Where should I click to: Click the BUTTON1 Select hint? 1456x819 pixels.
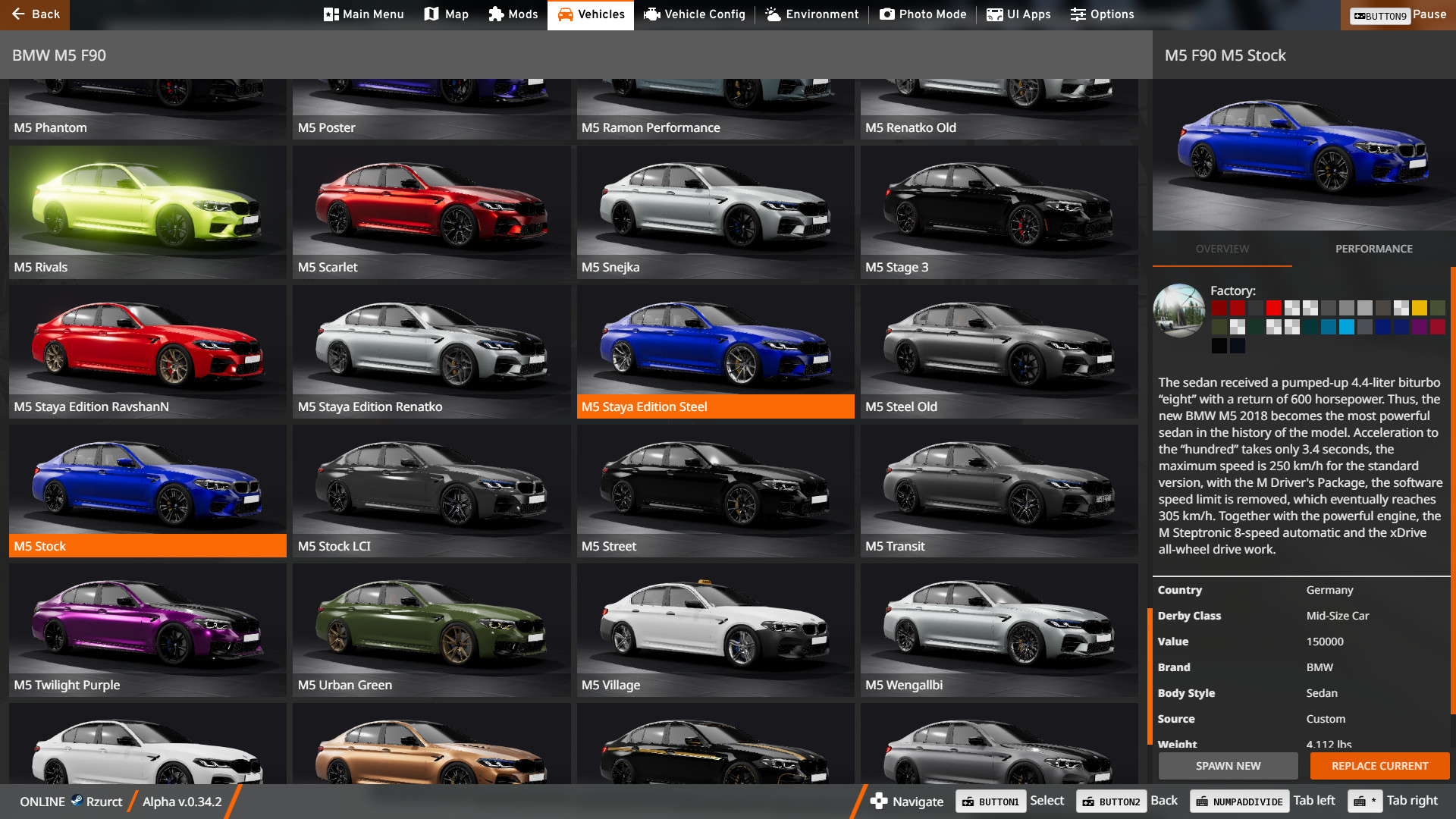(1009, 801)
